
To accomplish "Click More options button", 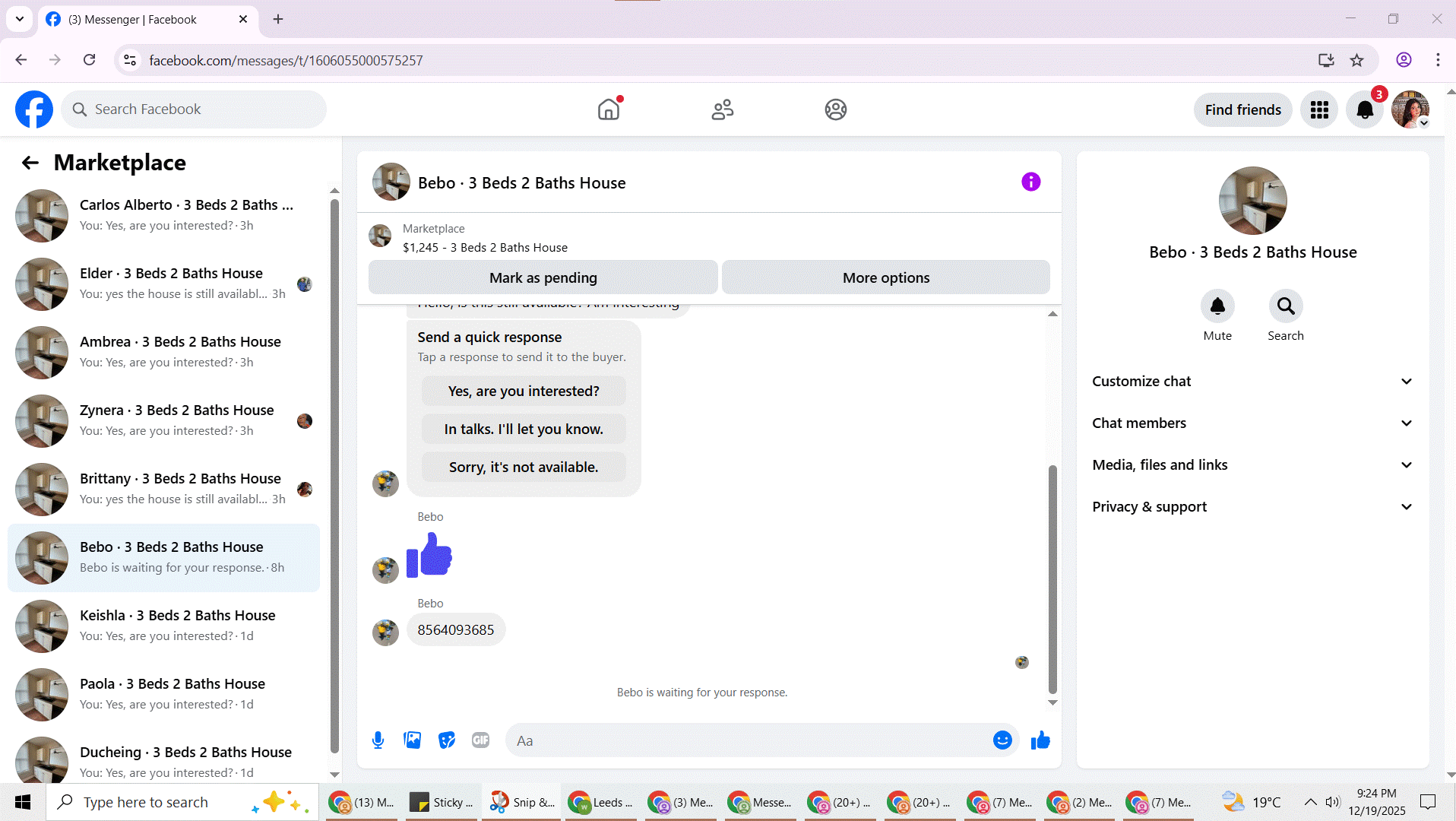I will pyautogui.click(x=886, y=277).
